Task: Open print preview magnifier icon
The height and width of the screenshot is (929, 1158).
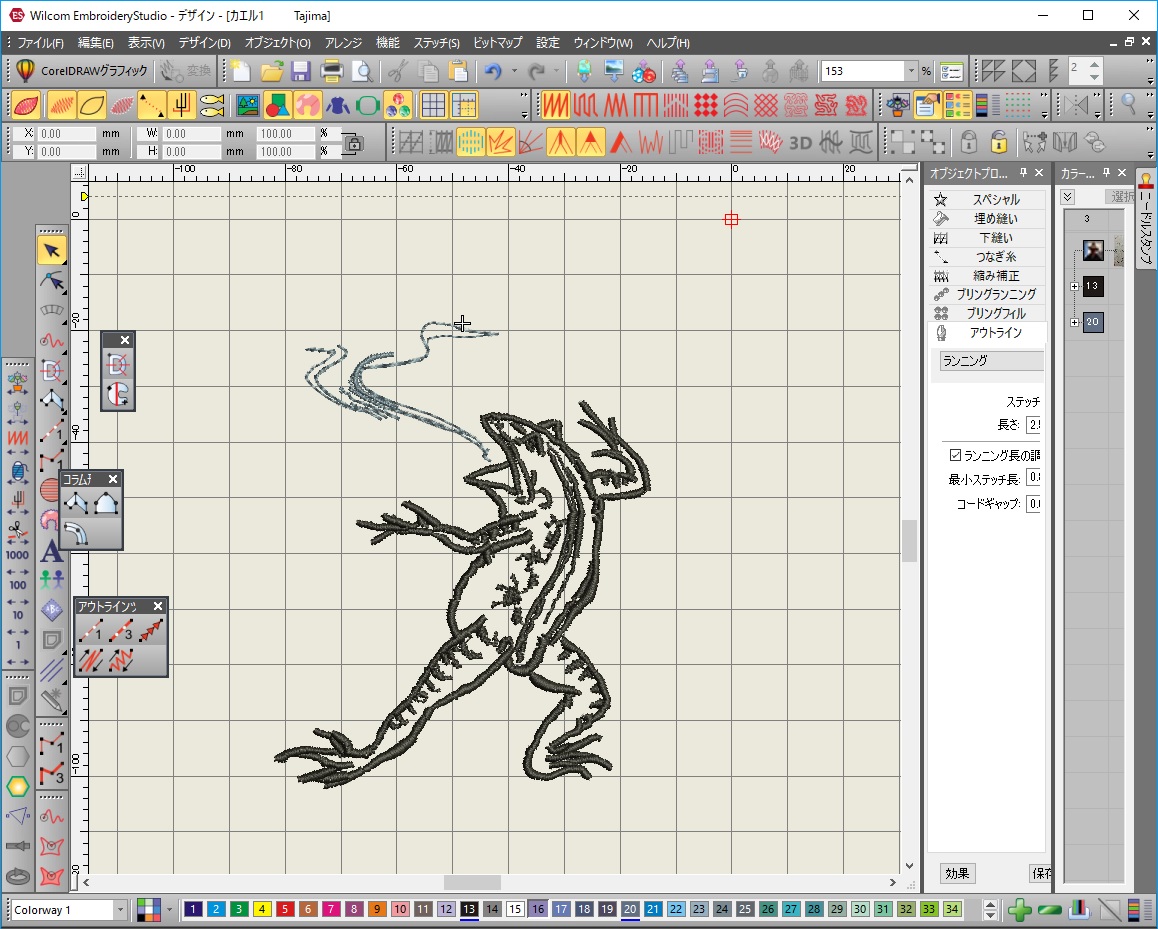Action: tap(362, 71)
